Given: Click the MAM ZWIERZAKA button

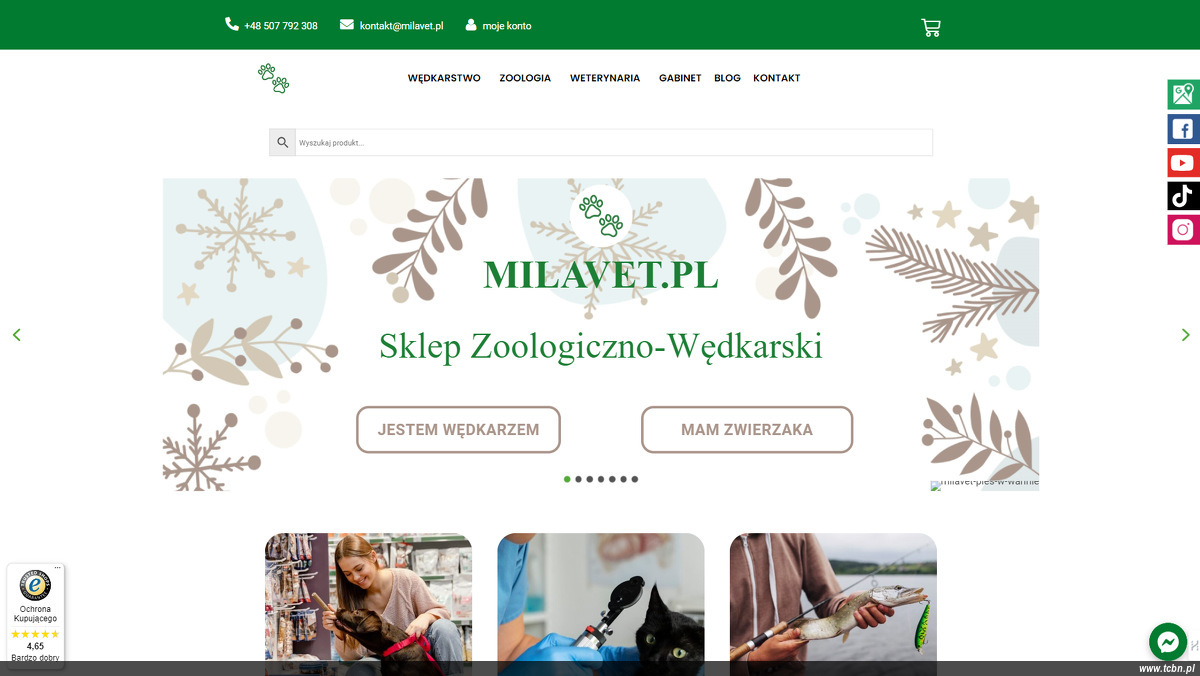Looking at the screenshot, I should point(747,430).
